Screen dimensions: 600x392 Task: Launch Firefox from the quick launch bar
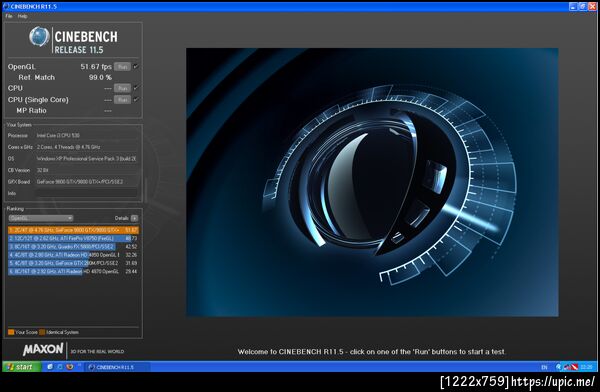[x=70, y=367]
